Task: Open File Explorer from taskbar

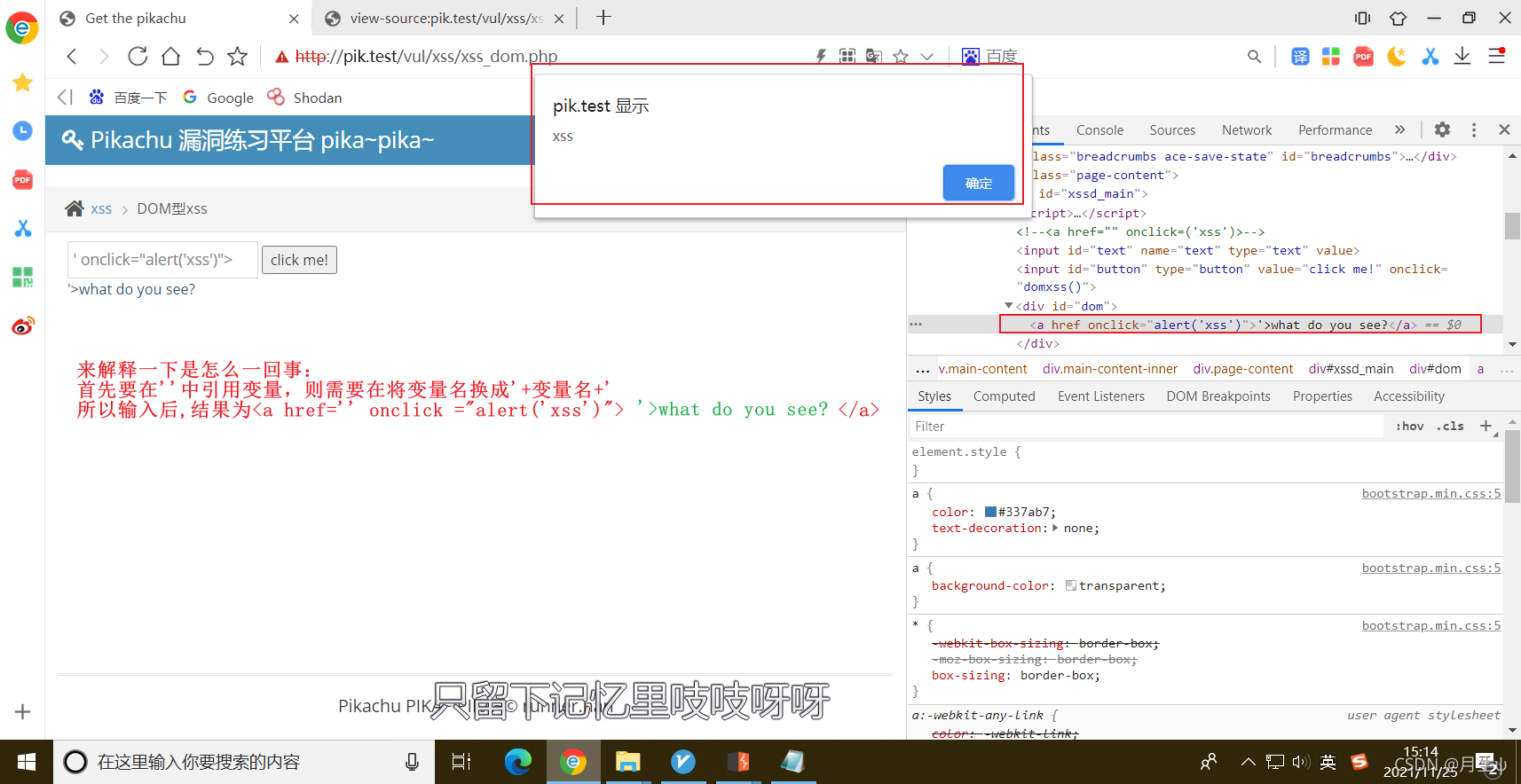Action: tap(628, 762)
